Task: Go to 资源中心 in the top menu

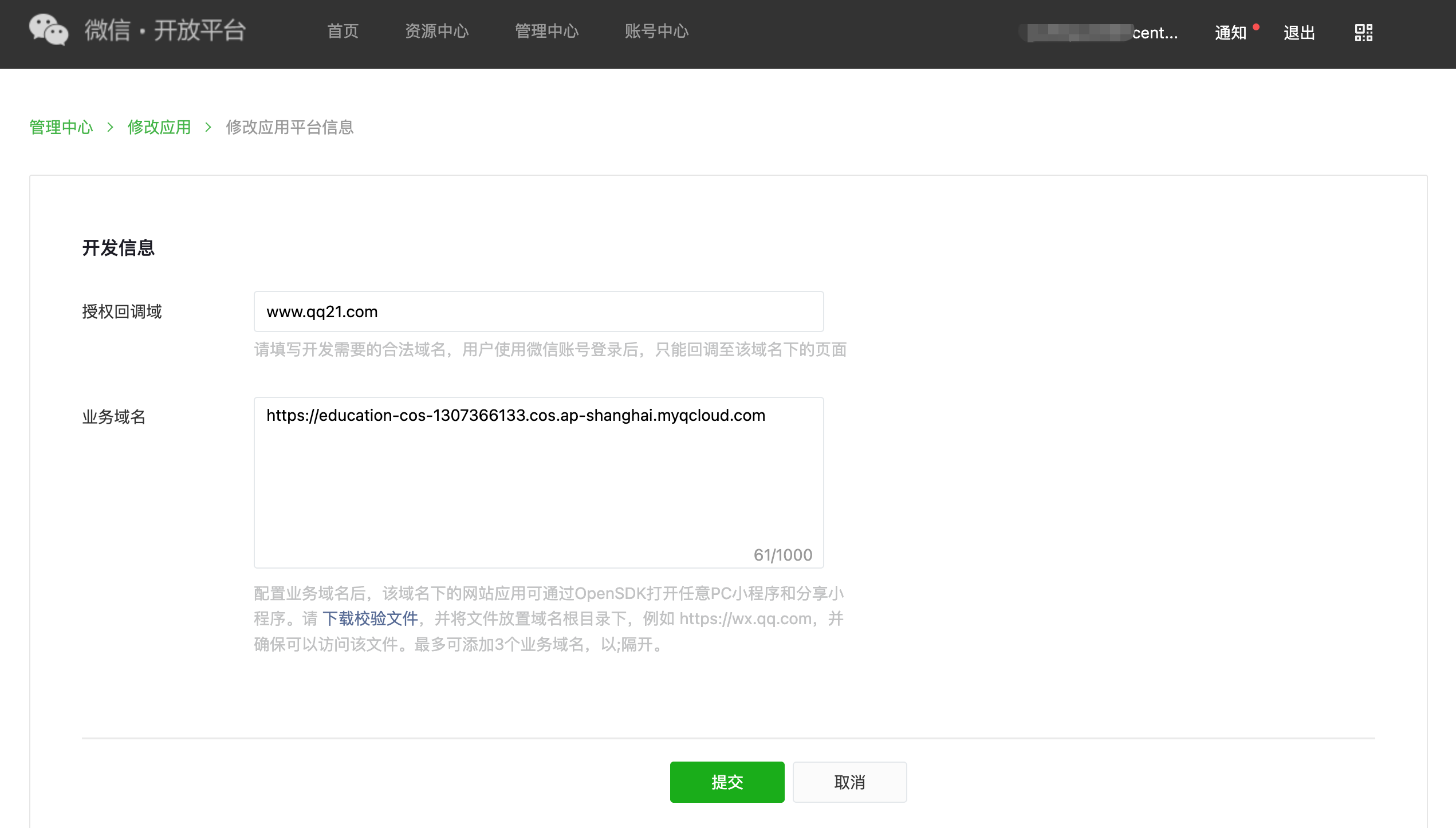Action: [x=436, y=31]
